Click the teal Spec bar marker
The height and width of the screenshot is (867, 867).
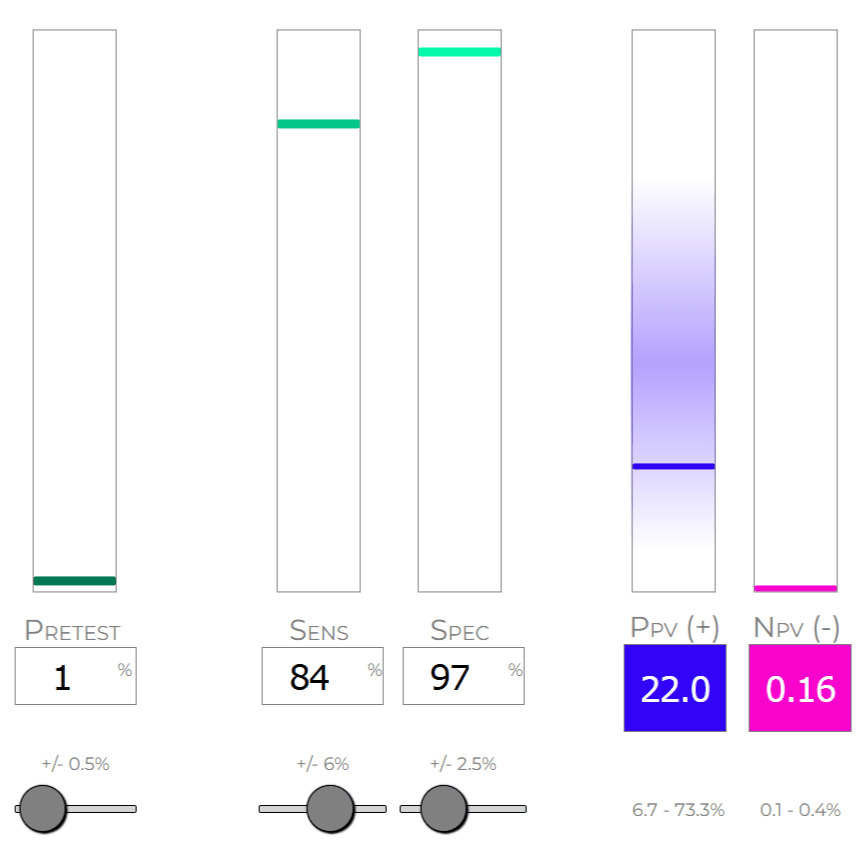[459, 52]
